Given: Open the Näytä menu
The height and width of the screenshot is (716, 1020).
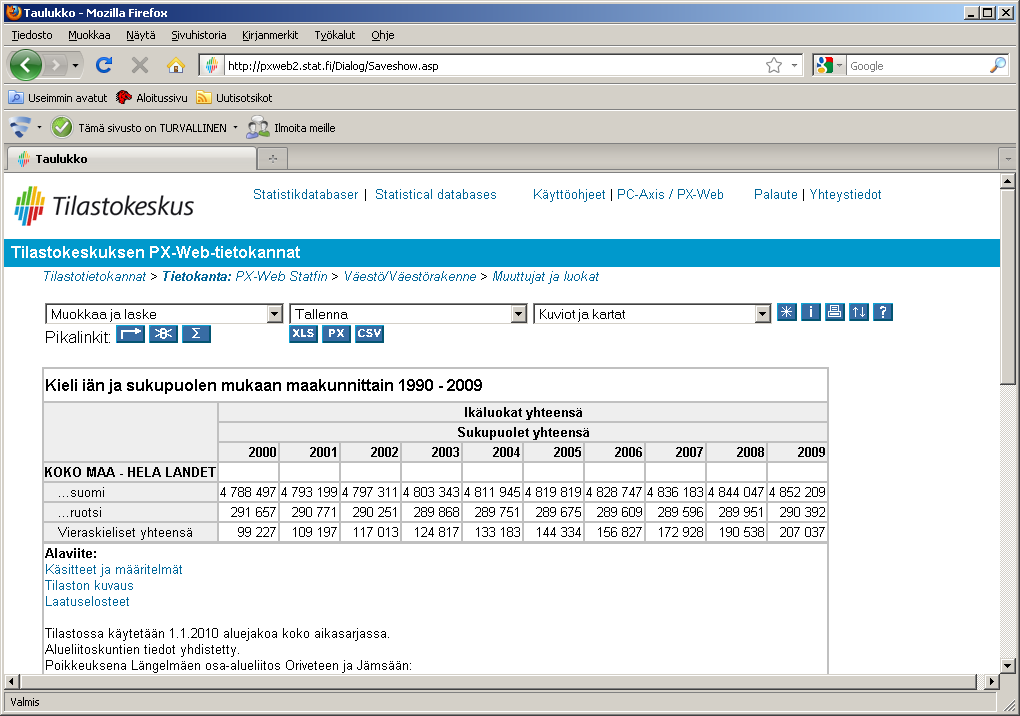Looking at the screenshot, I should (x=141, y=35).
